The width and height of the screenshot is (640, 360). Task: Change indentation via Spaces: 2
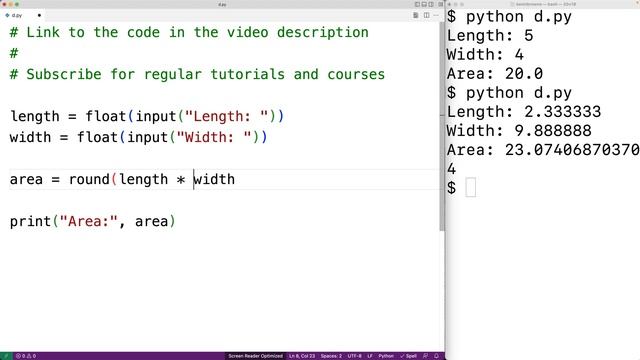click(x=331, y=356)
